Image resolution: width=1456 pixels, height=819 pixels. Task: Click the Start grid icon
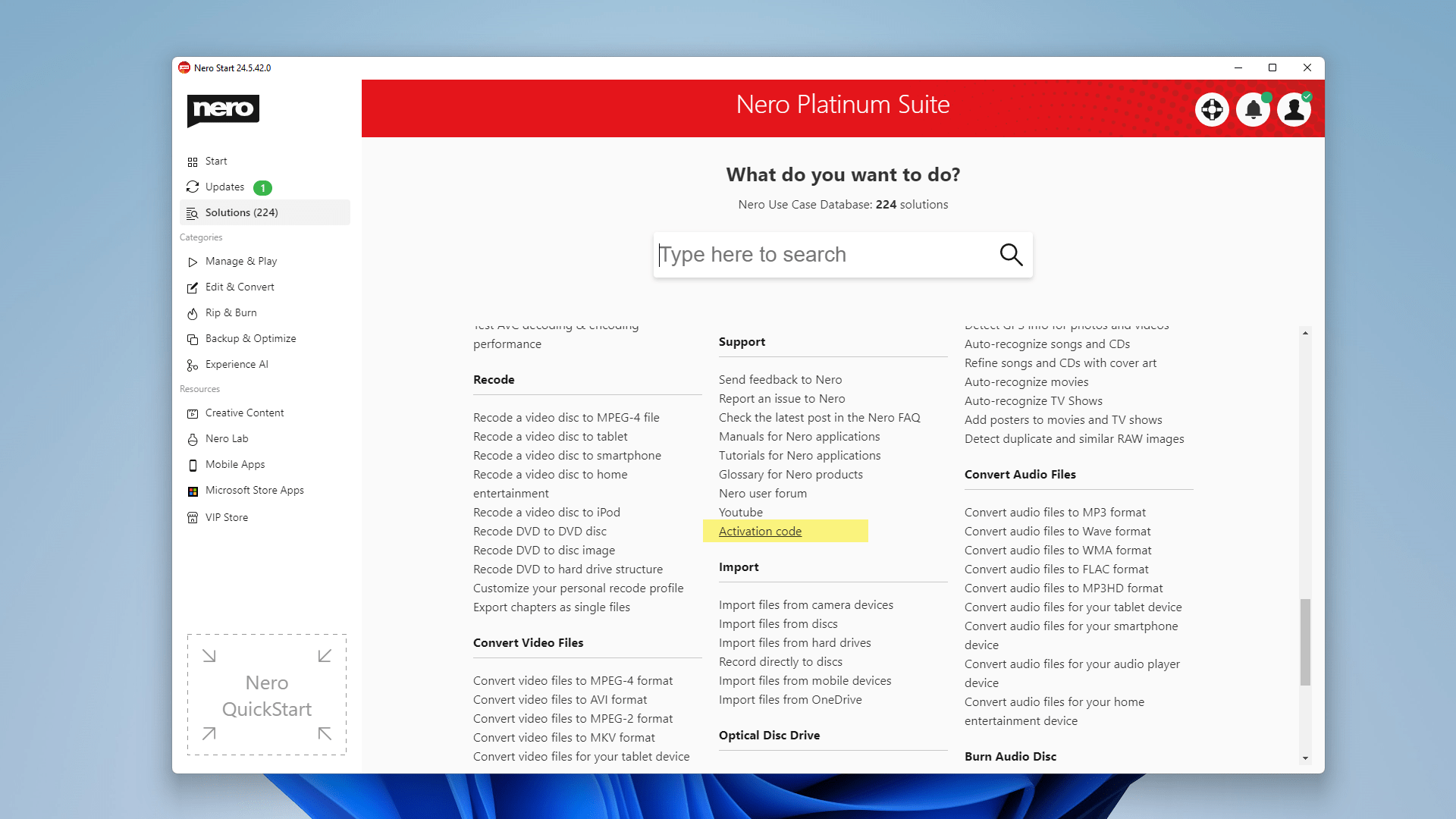[193, 162]
